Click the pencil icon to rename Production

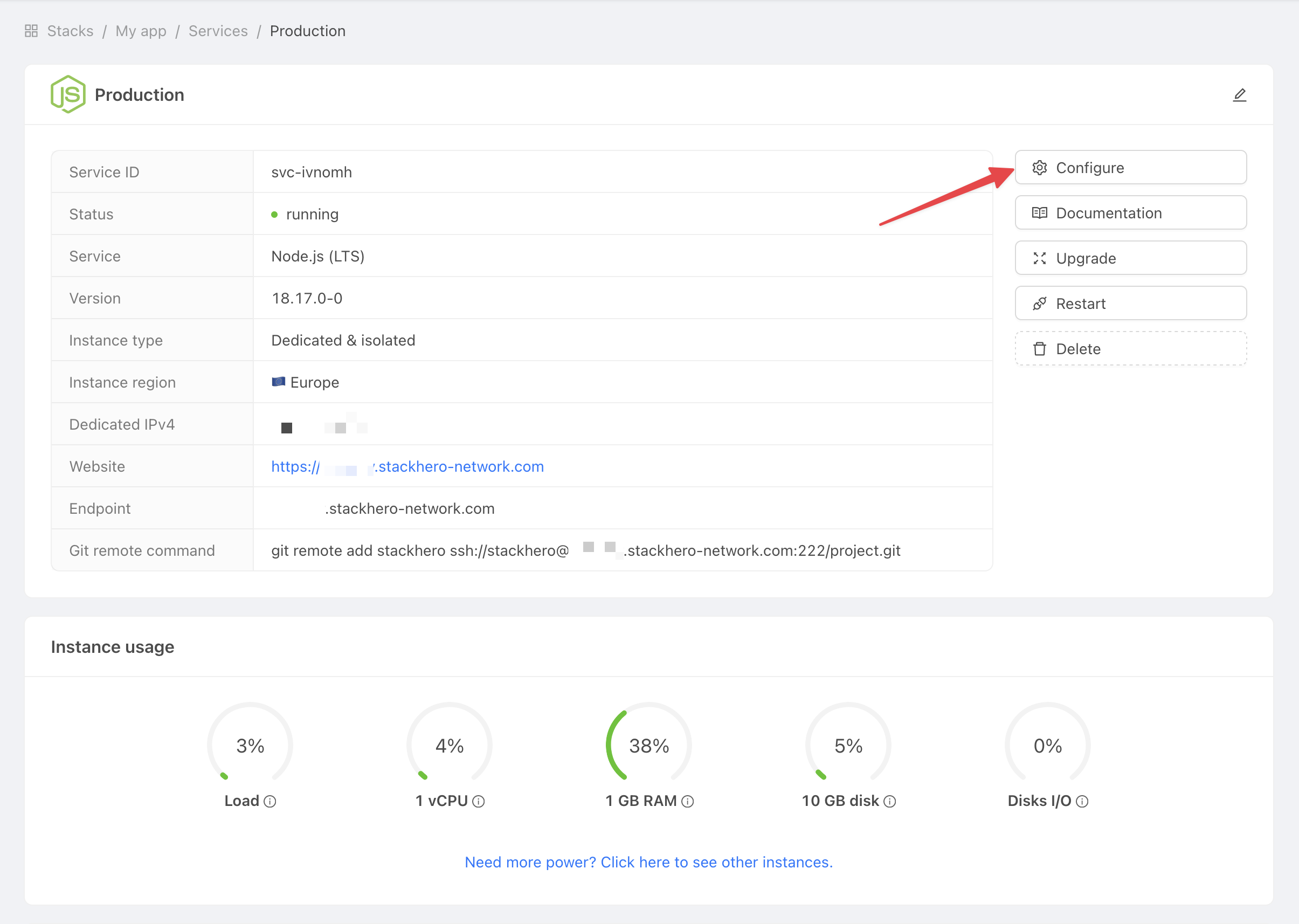1240,94
